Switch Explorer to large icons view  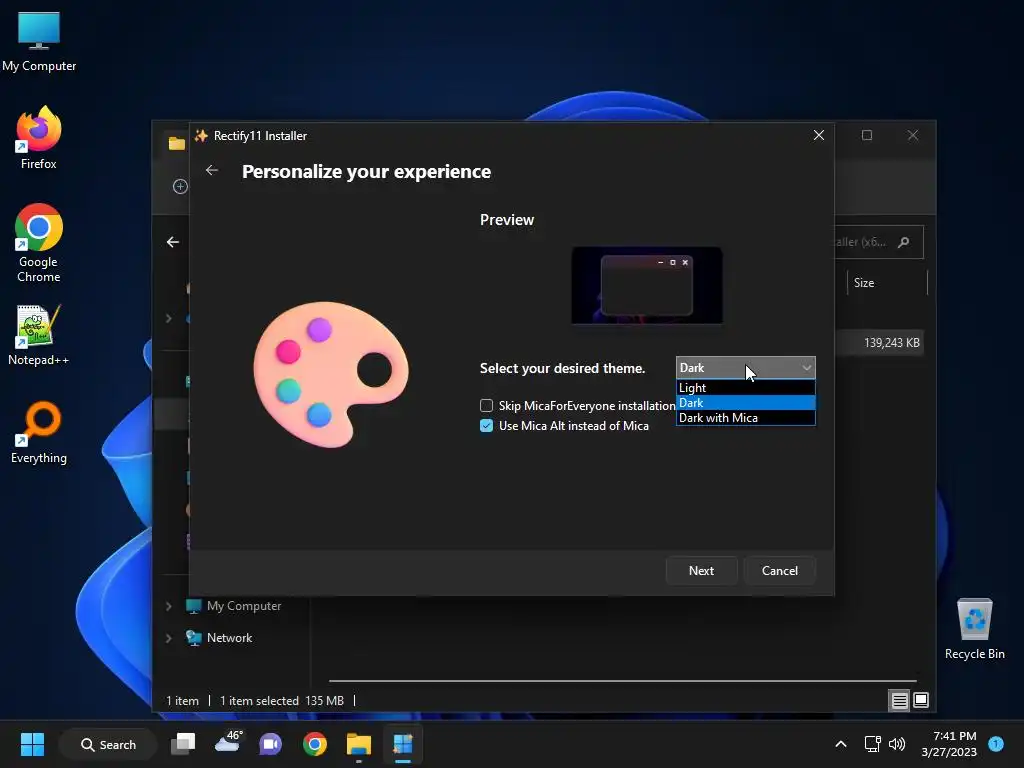[x=921, y=701]
